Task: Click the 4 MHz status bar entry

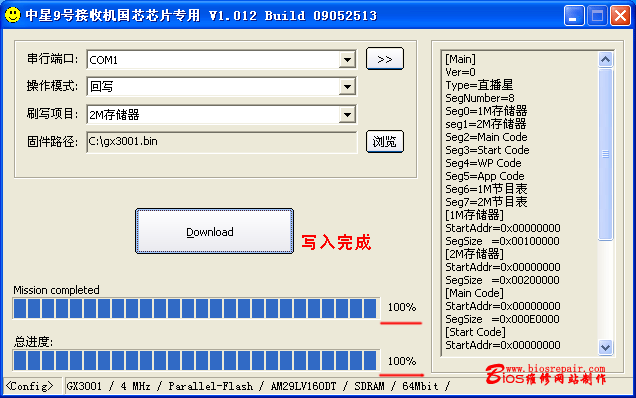Action: (x=135, y=386)
